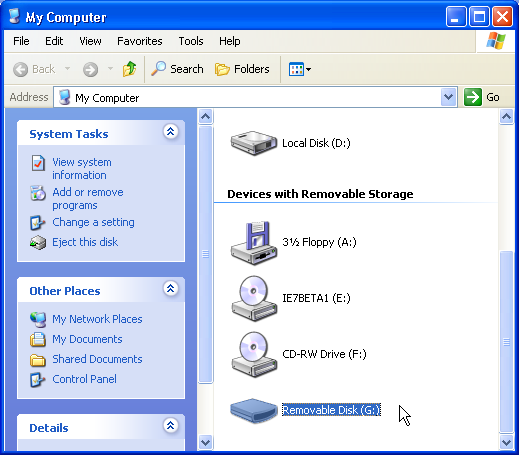Click the Eject this disk link
Screen dimensions: 519x455
pyautogui.click(x=85, y=242)
